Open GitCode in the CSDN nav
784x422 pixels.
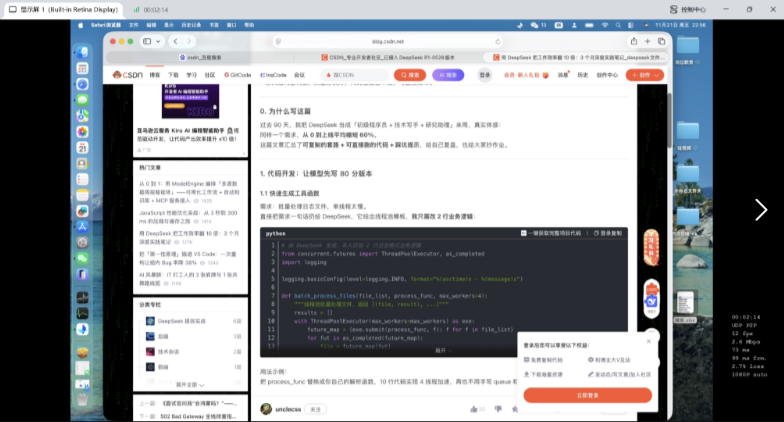point(238,75)
